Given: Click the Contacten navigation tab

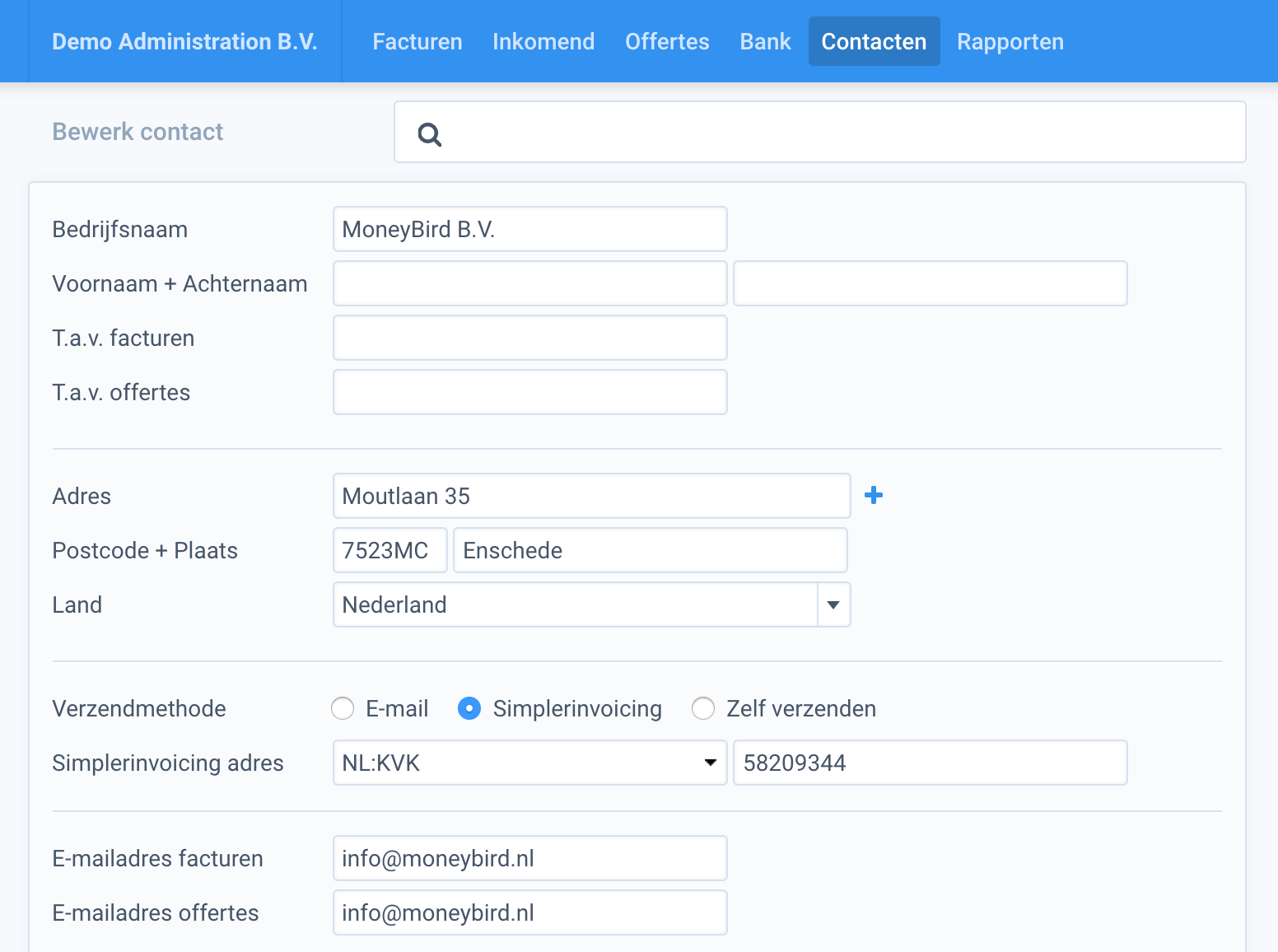Looking at the screenshot, I should click(874, 41).
